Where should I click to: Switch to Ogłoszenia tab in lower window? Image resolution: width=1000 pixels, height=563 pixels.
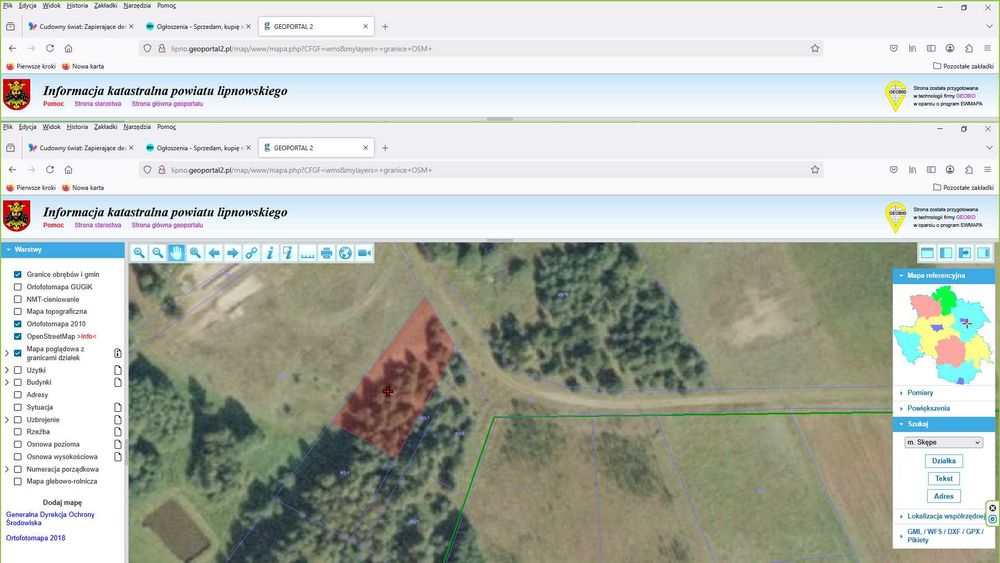(x=197, y=148)
